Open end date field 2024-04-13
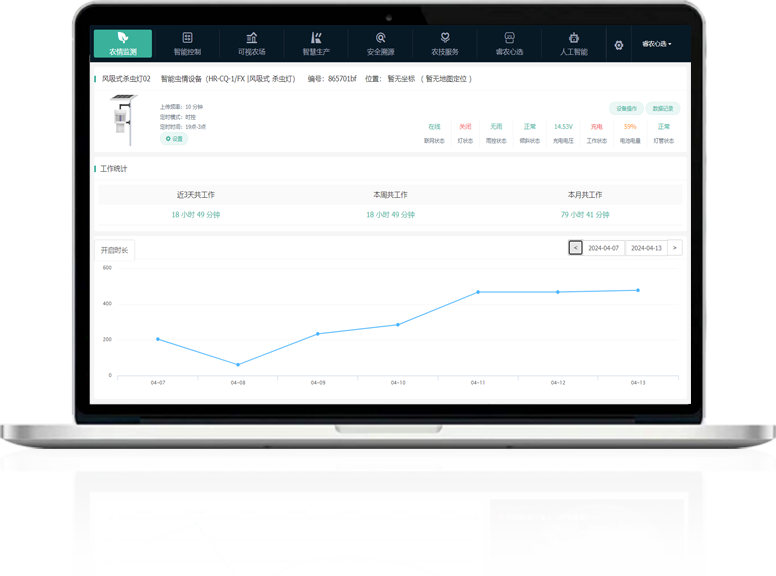The image size is (776, 576). click(646, 248)
